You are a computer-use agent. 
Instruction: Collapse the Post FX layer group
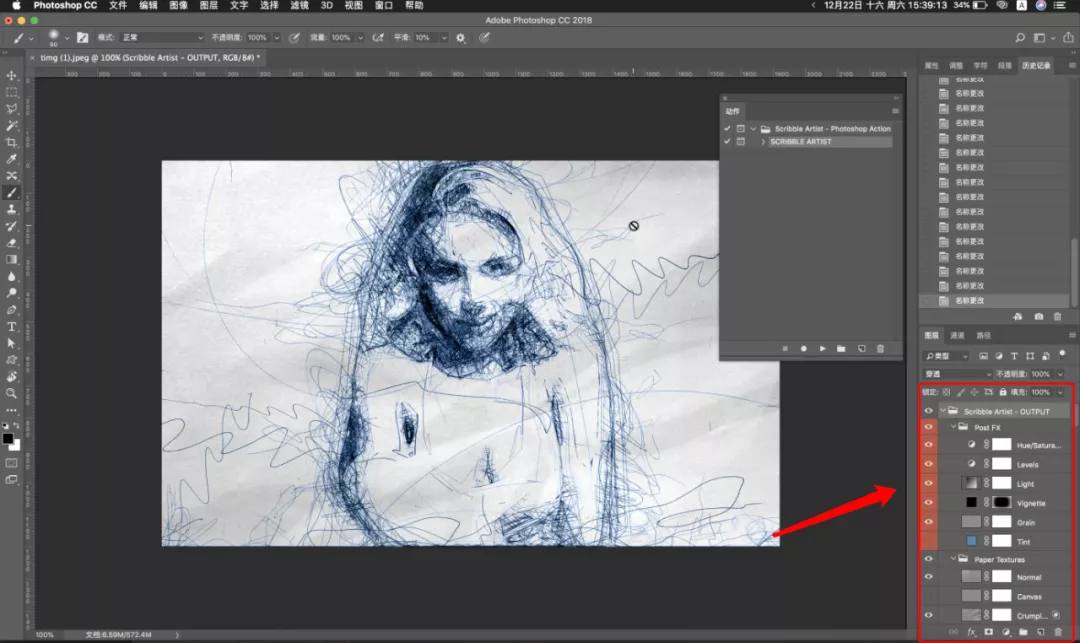[x=953, y=427]
